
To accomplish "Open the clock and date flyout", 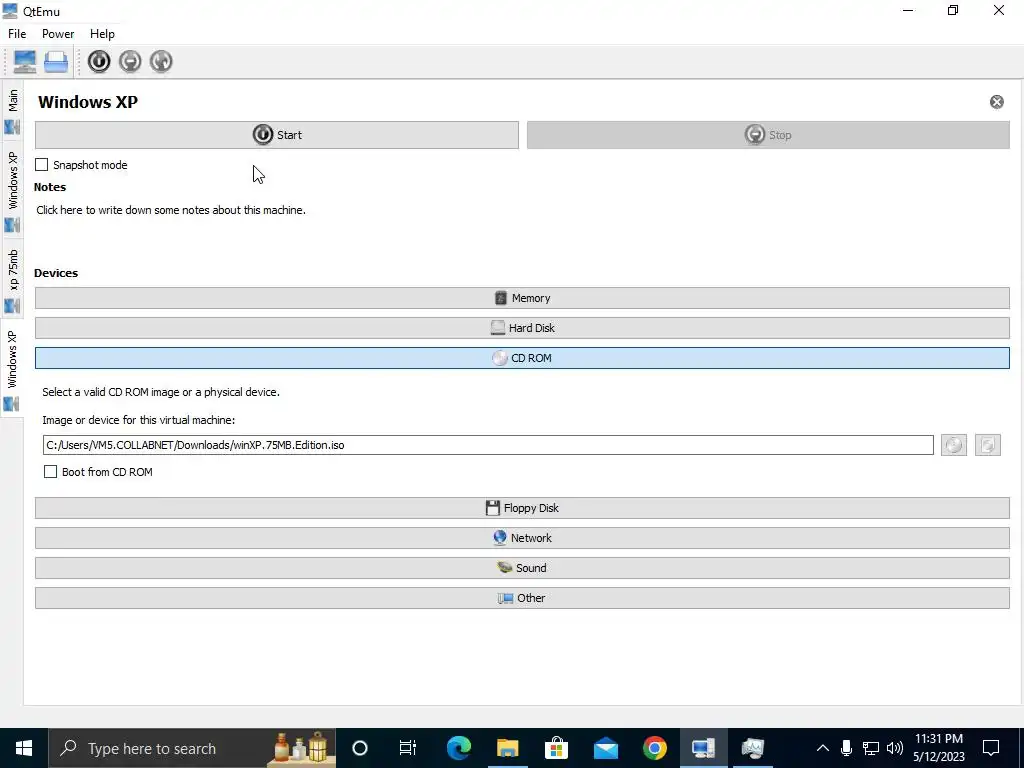I will (x=938, y=748).
